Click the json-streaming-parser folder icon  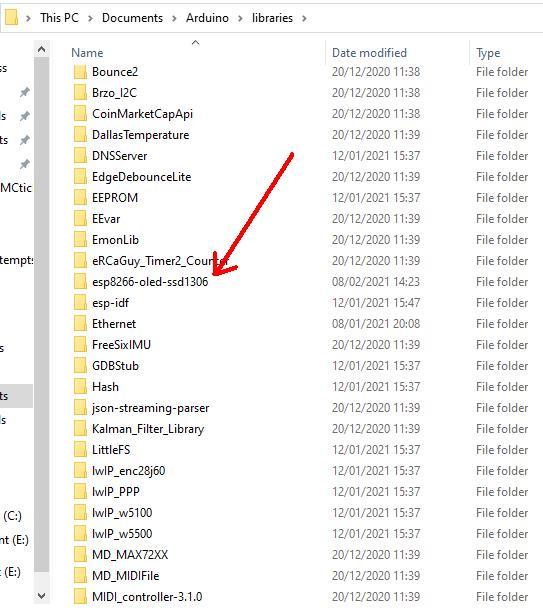pos(80,408)
